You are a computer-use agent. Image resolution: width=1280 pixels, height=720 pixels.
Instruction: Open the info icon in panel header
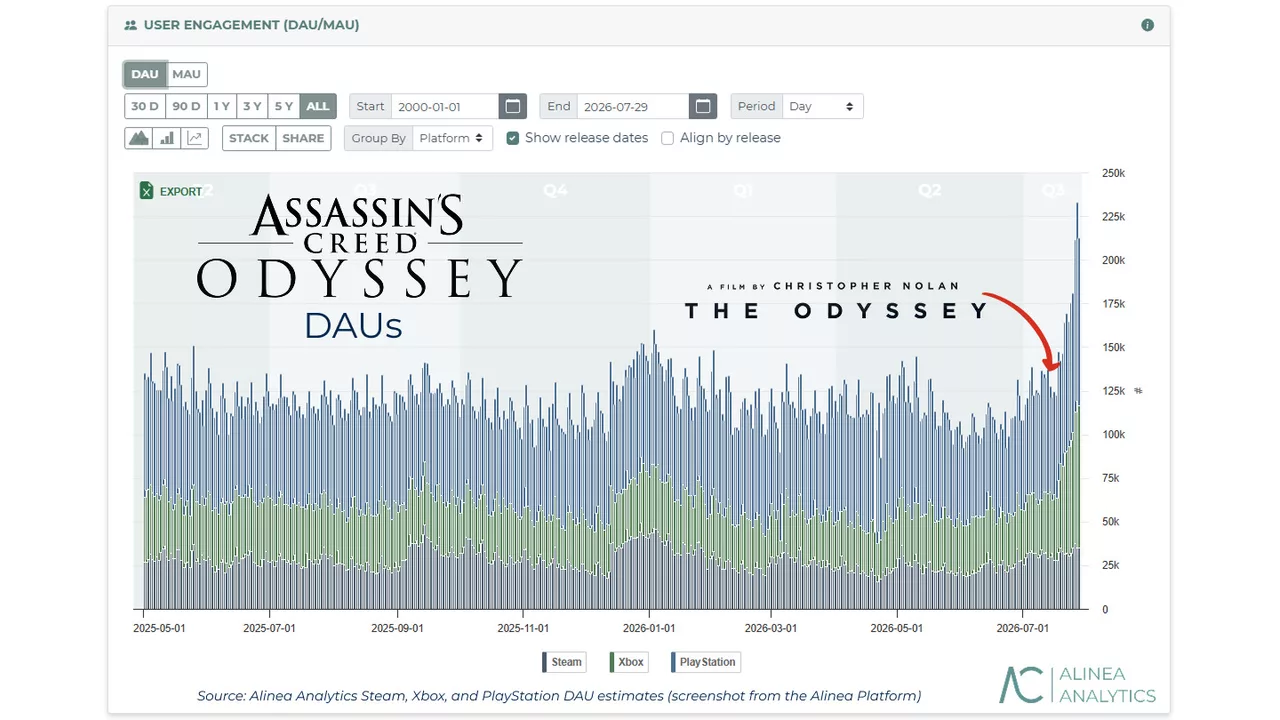pos(1148,25)
